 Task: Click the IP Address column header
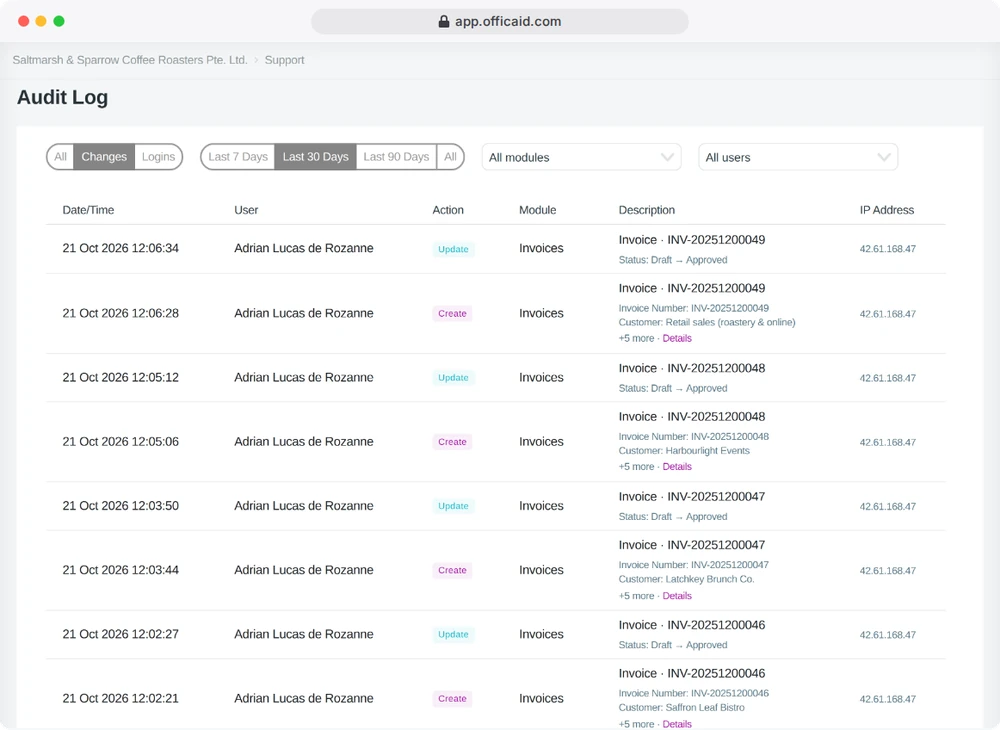(886, 210)
